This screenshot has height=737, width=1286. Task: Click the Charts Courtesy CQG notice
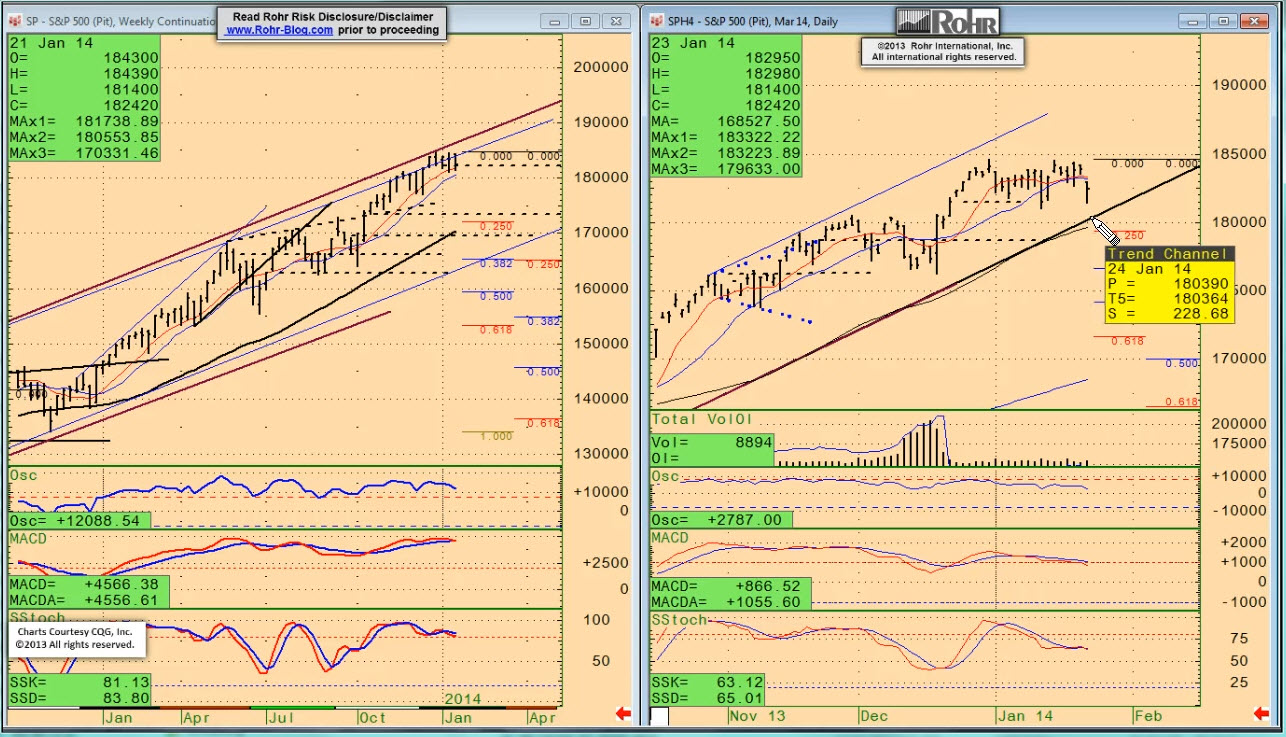[x=79, y=639]
